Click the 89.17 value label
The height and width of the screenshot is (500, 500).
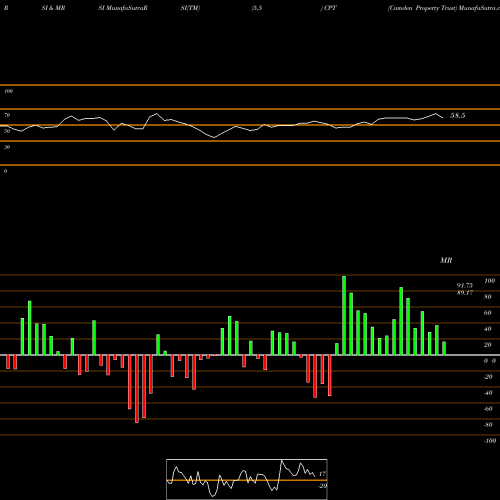coord(465,293)
